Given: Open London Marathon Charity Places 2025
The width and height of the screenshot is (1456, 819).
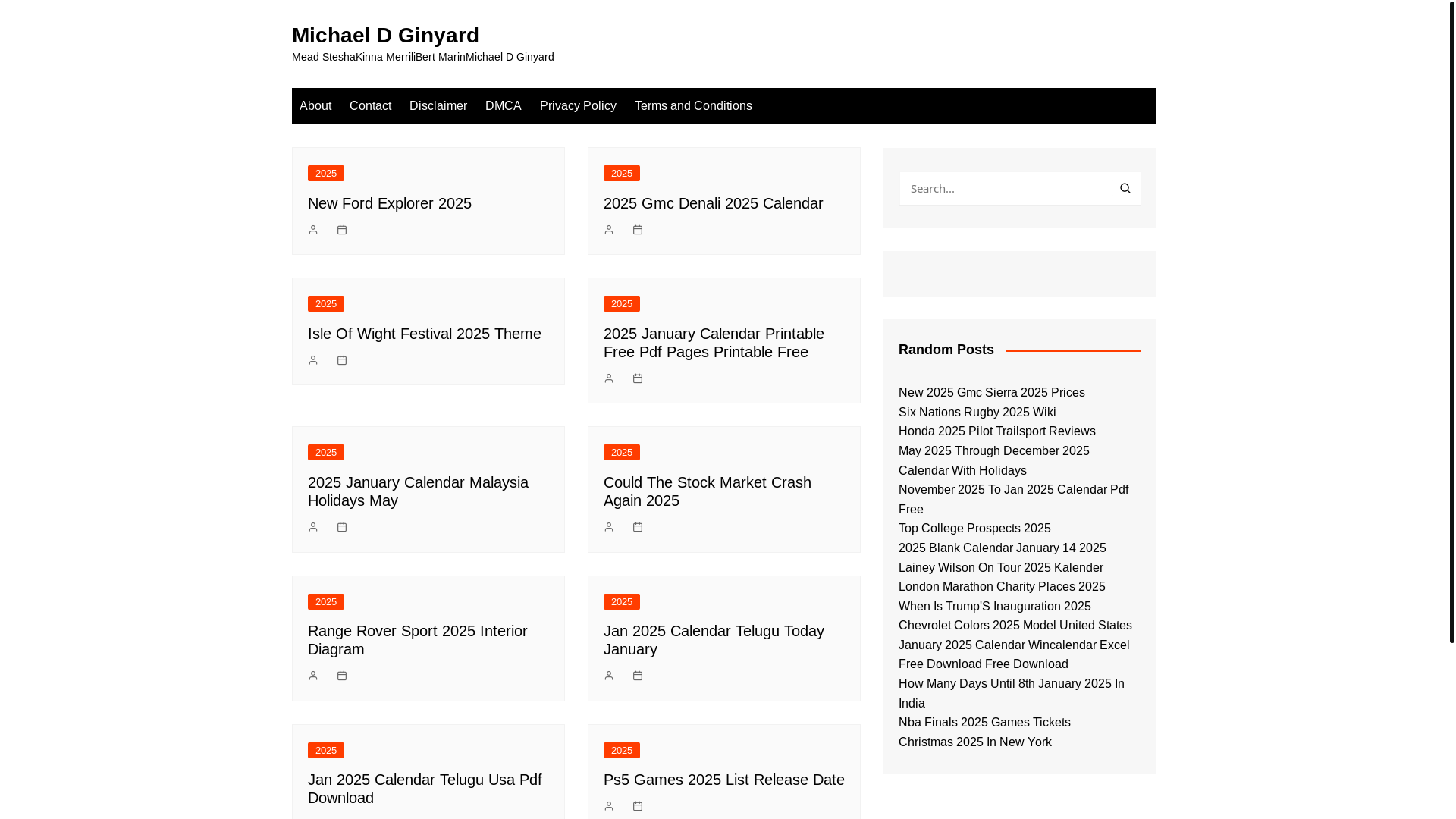Looking at the screenshot, I should [1003, 587].
